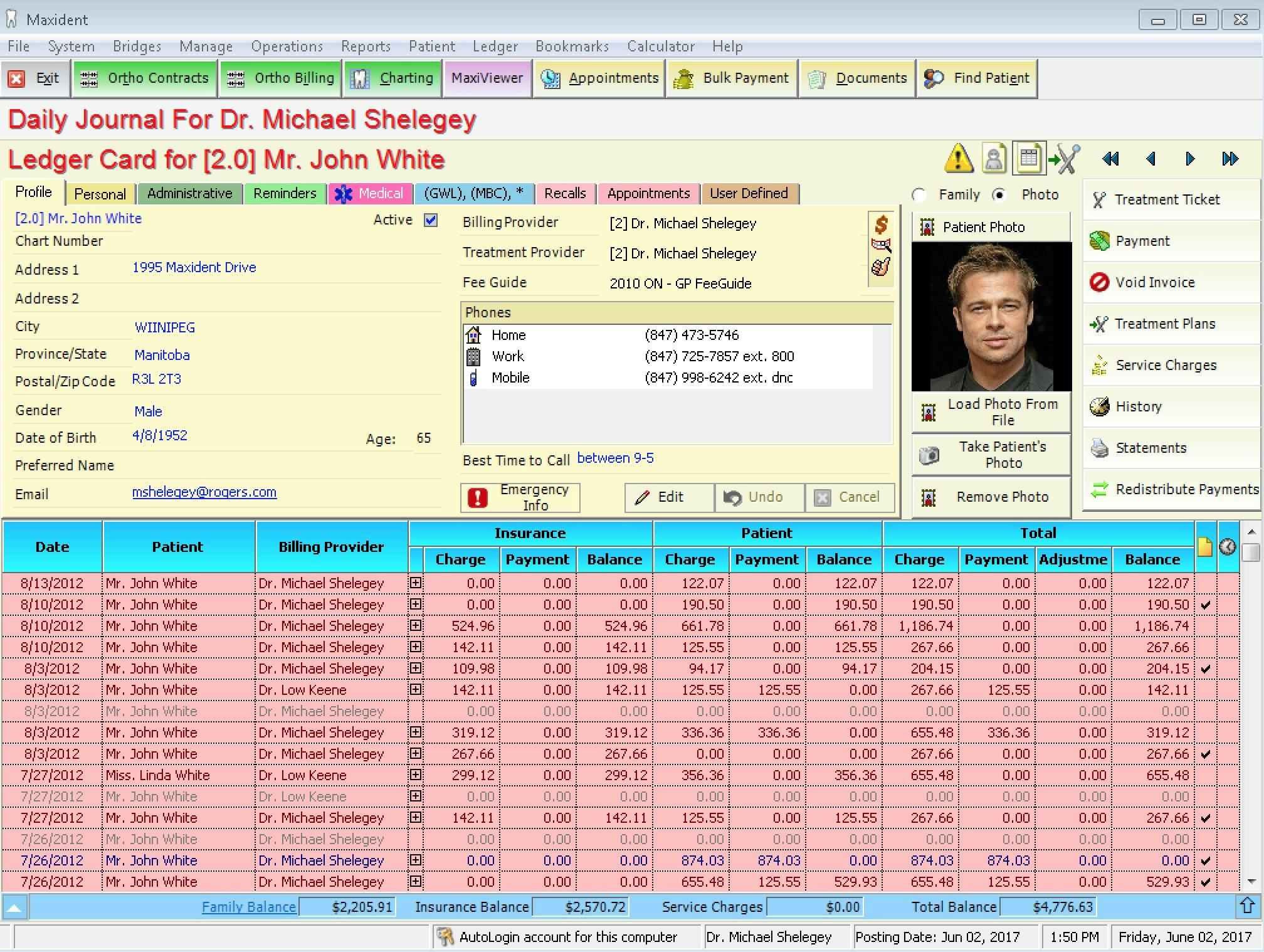
Task: Click the Edit button
Action: point(664,498)
